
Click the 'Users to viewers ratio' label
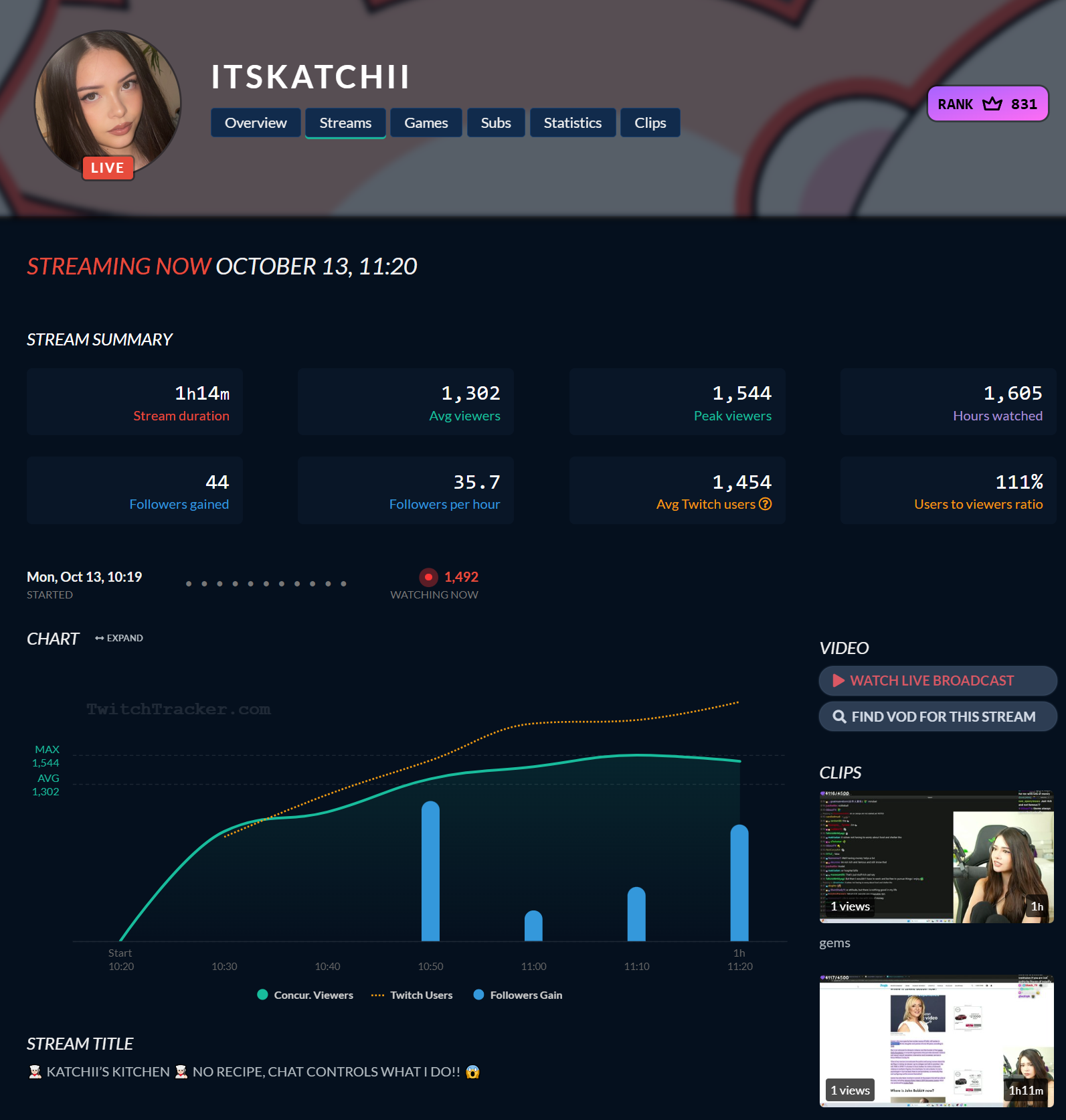click(x=978, y=504)
